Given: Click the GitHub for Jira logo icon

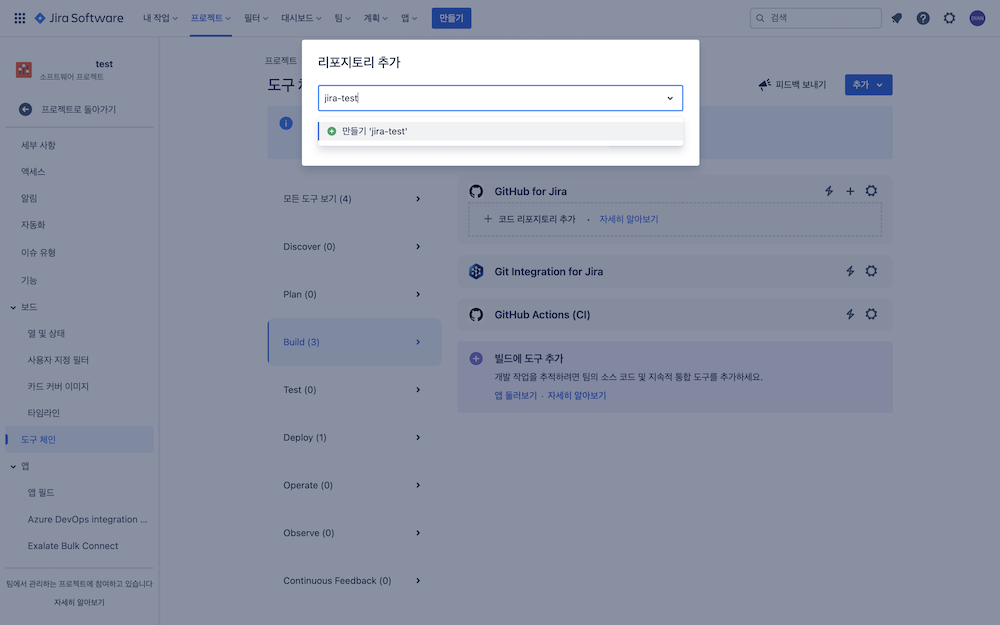Looking at the screenshot, I should [476, 191].
